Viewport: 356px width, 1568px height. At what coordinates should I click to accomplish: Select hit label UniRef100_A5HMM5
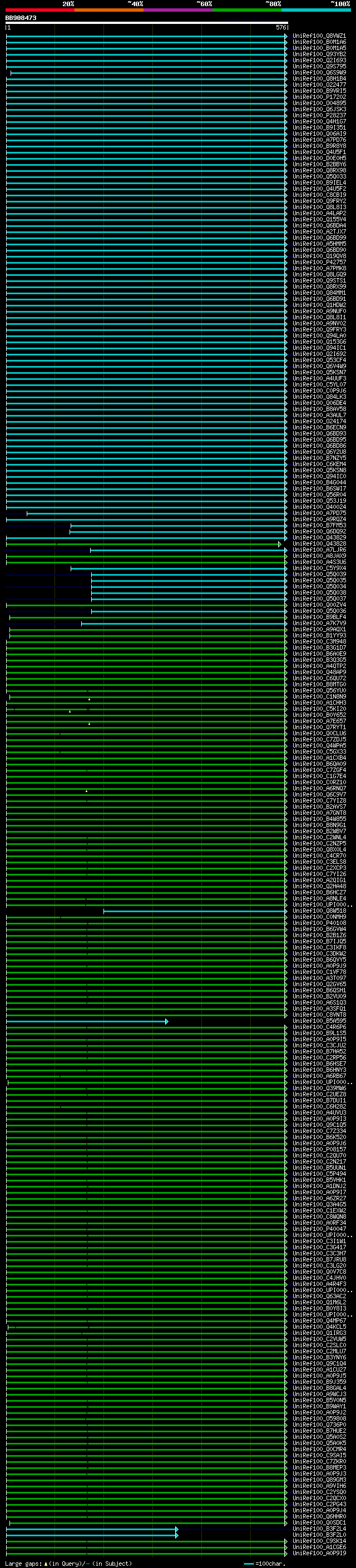pos(319,244)
